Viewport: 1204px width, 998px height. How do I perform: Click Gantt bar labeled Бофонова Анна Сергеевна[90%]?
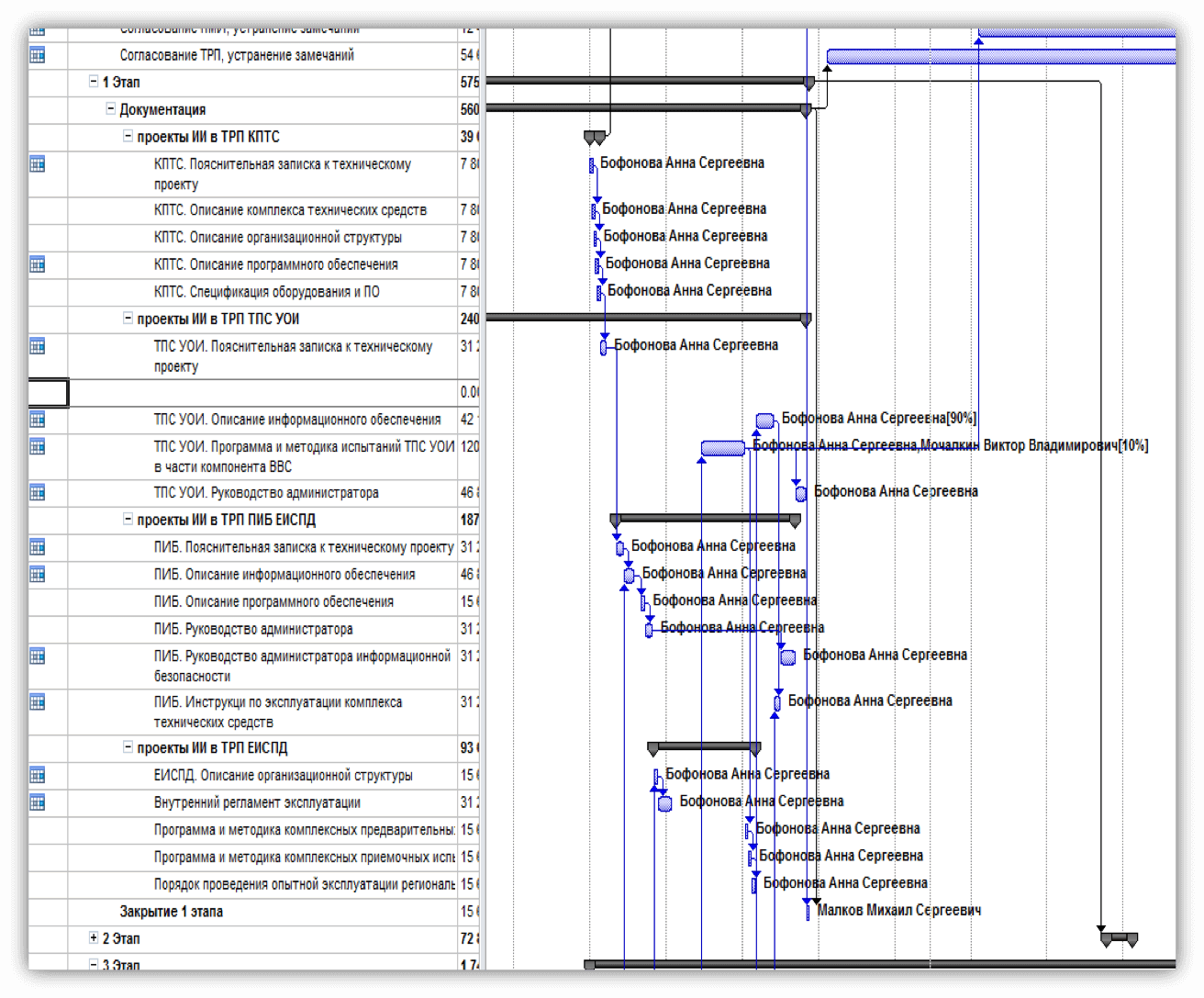click(x=765, y=421)
